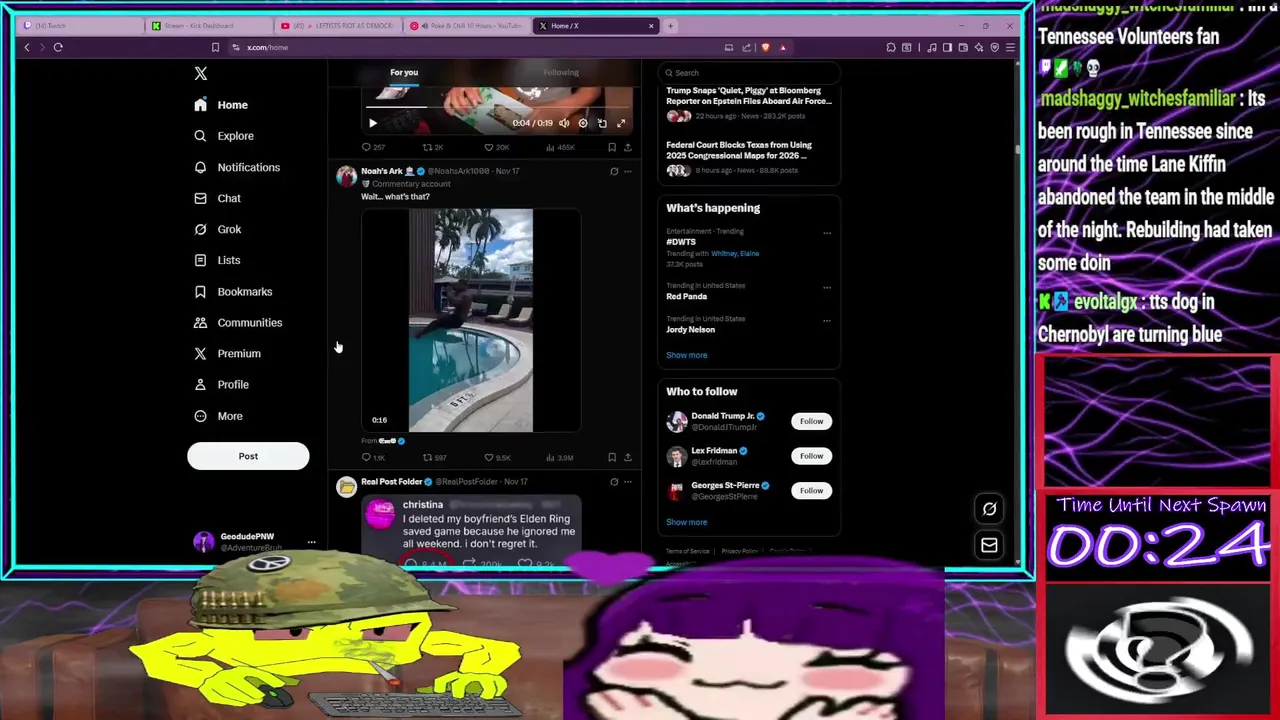This screenshot has height=720, width=1280.
Task: Open Communities in the sidebar
Action: [237, 322]
